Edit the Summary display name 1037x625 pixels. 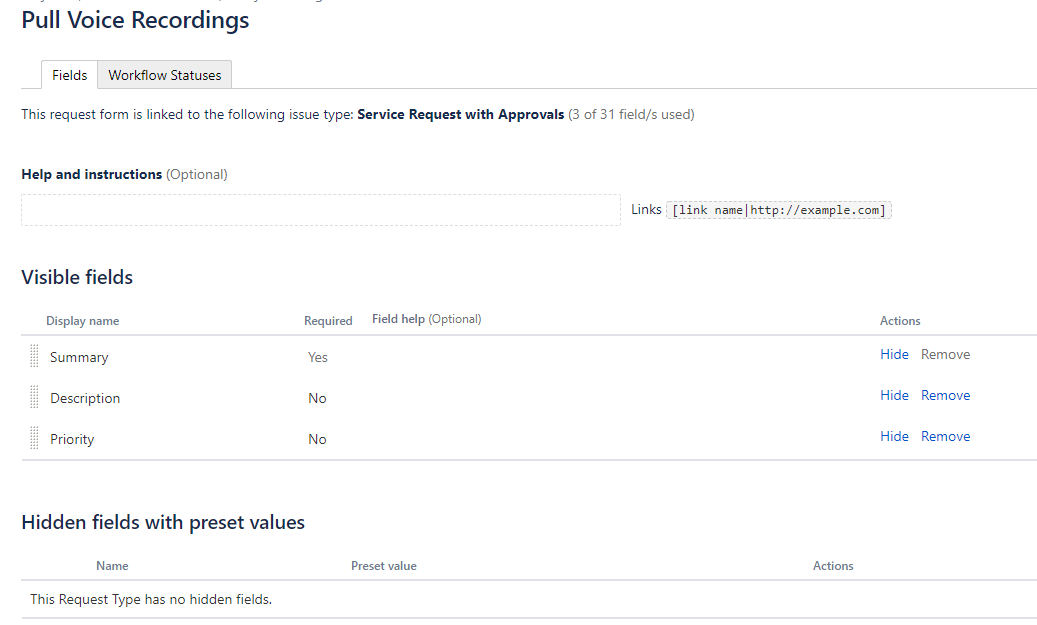(x=79, y=357)
